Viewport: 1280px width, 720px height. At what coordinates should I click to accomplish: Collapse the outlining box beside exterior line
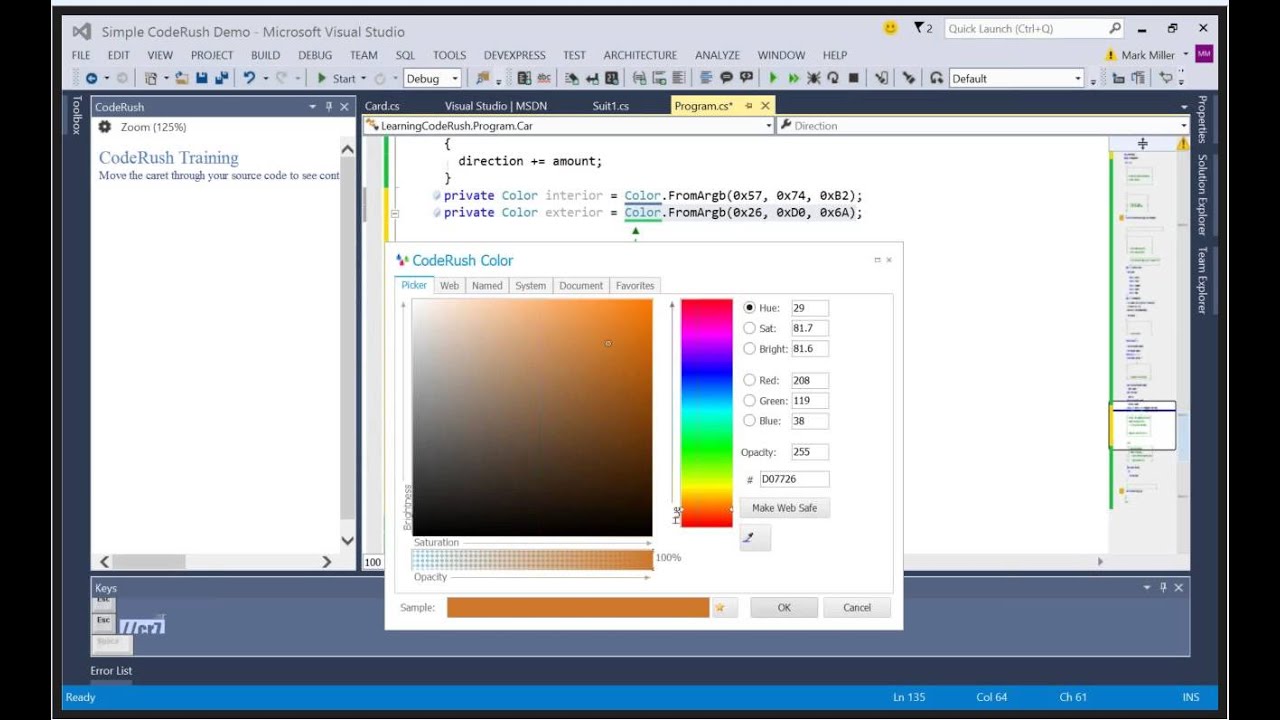[x=395, y=213]
